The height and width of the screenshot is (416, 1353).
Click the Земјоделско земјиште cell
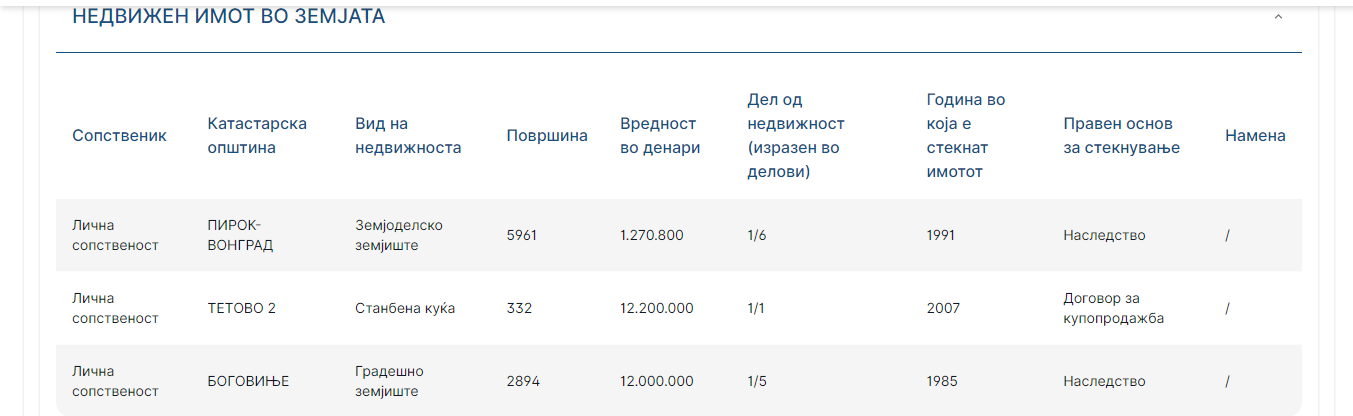click(x=399, y=235)
